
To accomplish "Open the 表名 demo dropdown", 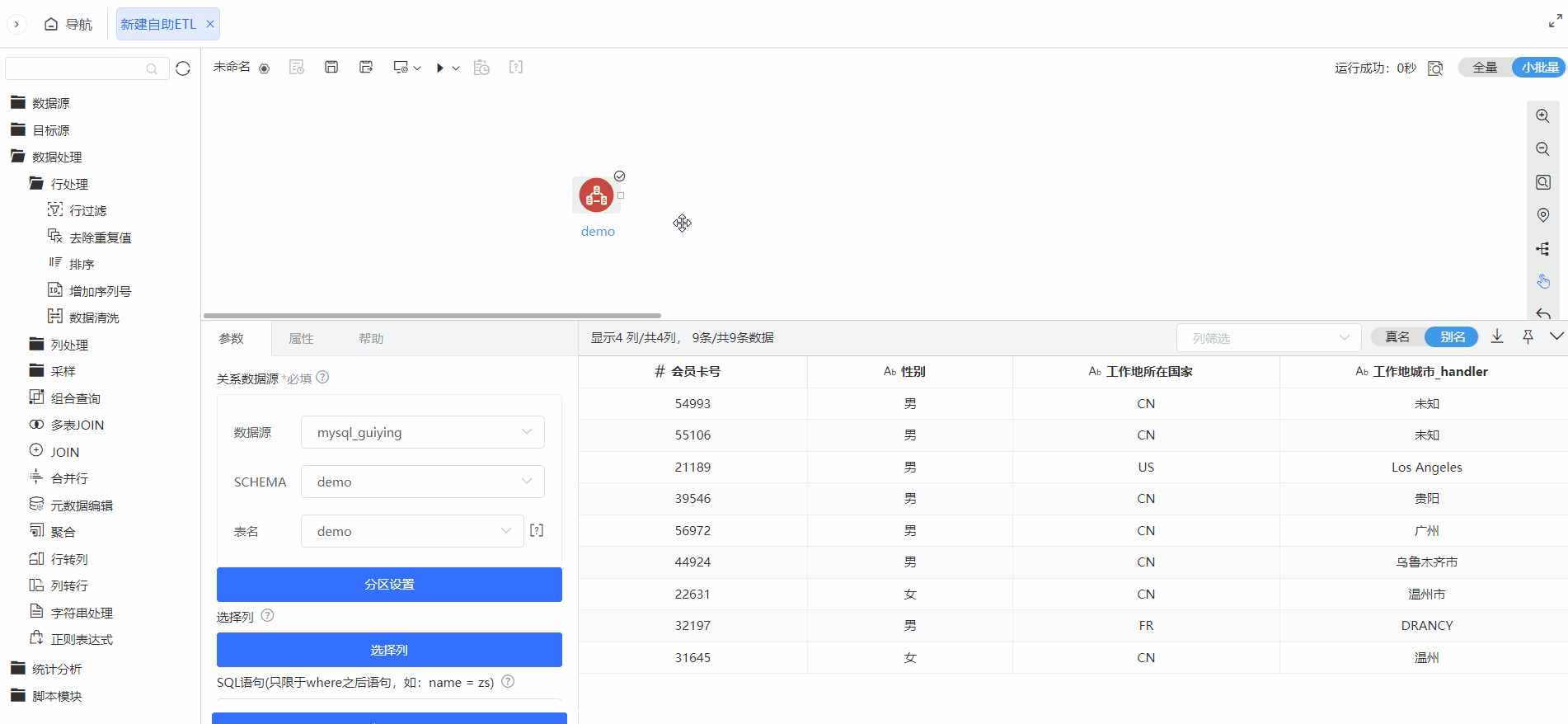I will pyautogui.click(x=412, y=531).
